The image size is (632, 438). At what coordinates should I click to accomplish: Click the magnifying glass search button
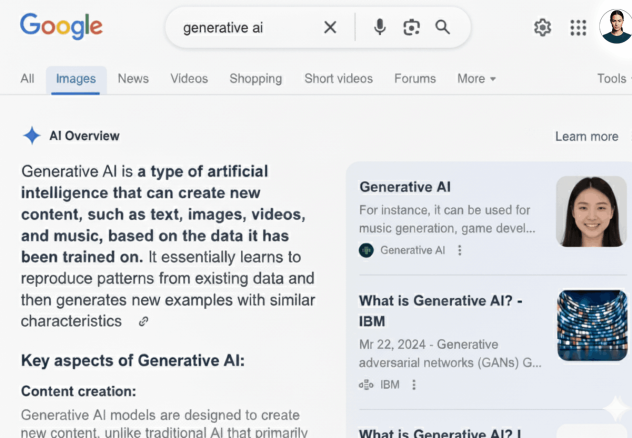coord(443,28)
